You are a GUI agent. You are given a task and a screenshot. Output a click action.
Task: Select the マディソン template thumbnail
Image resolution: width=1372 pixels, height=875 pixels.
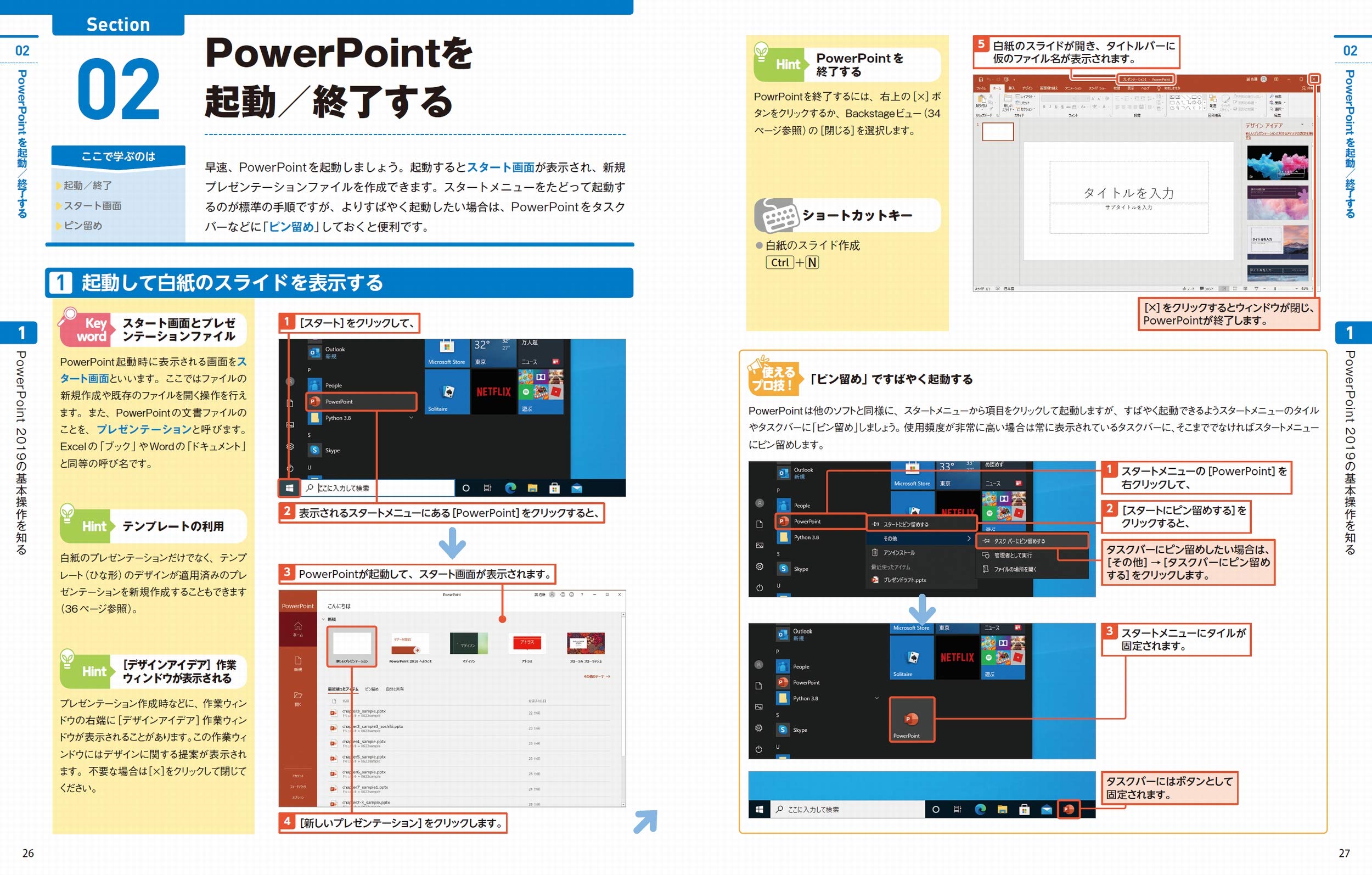(468, 644)
